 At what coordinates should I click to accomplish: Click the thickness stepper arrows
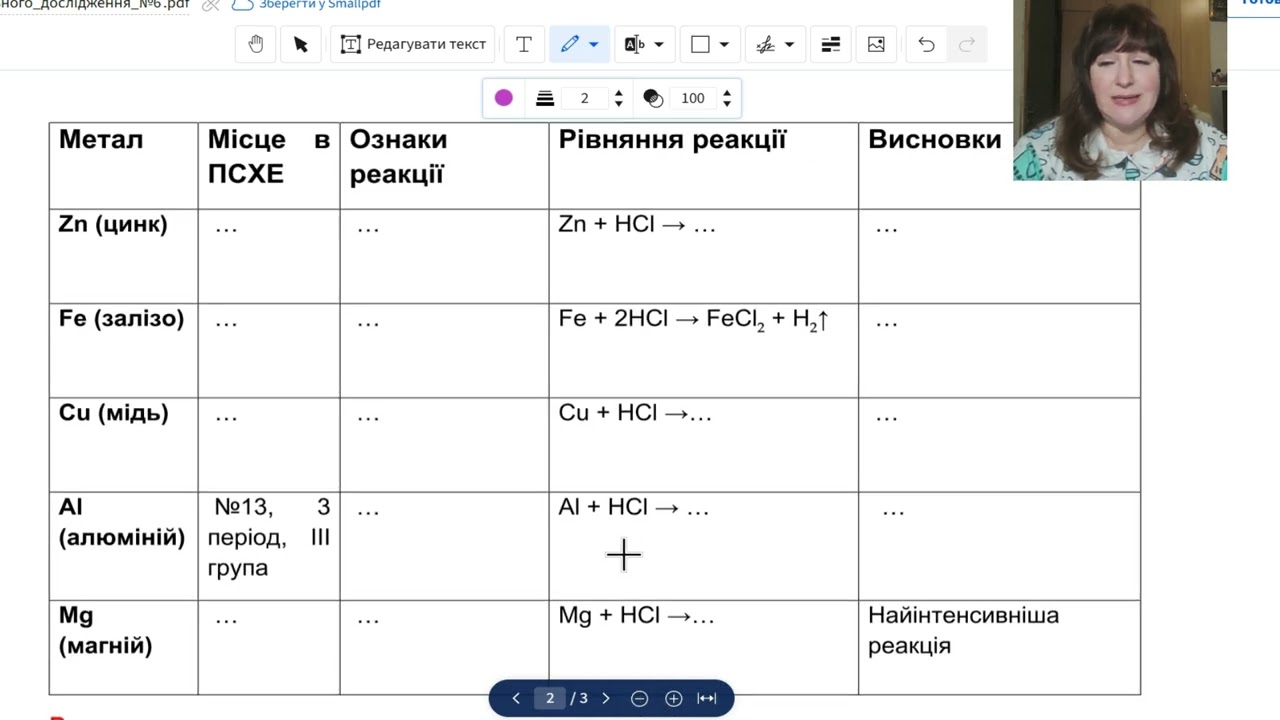pos(618,98)
